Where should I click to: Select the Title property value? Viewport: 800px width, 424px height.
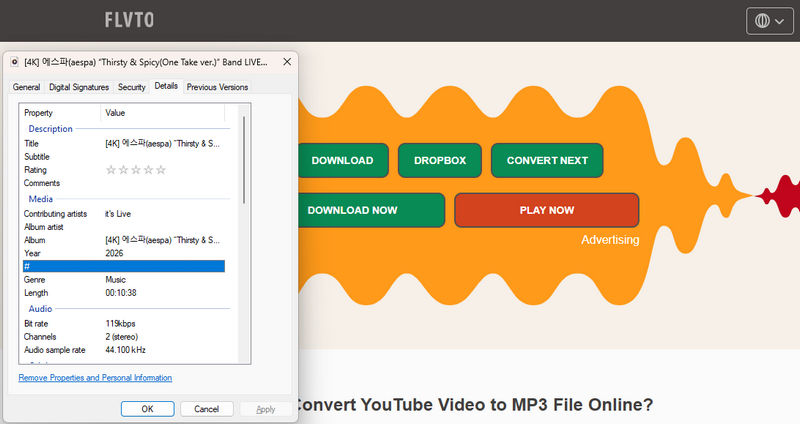click(162, 144)
